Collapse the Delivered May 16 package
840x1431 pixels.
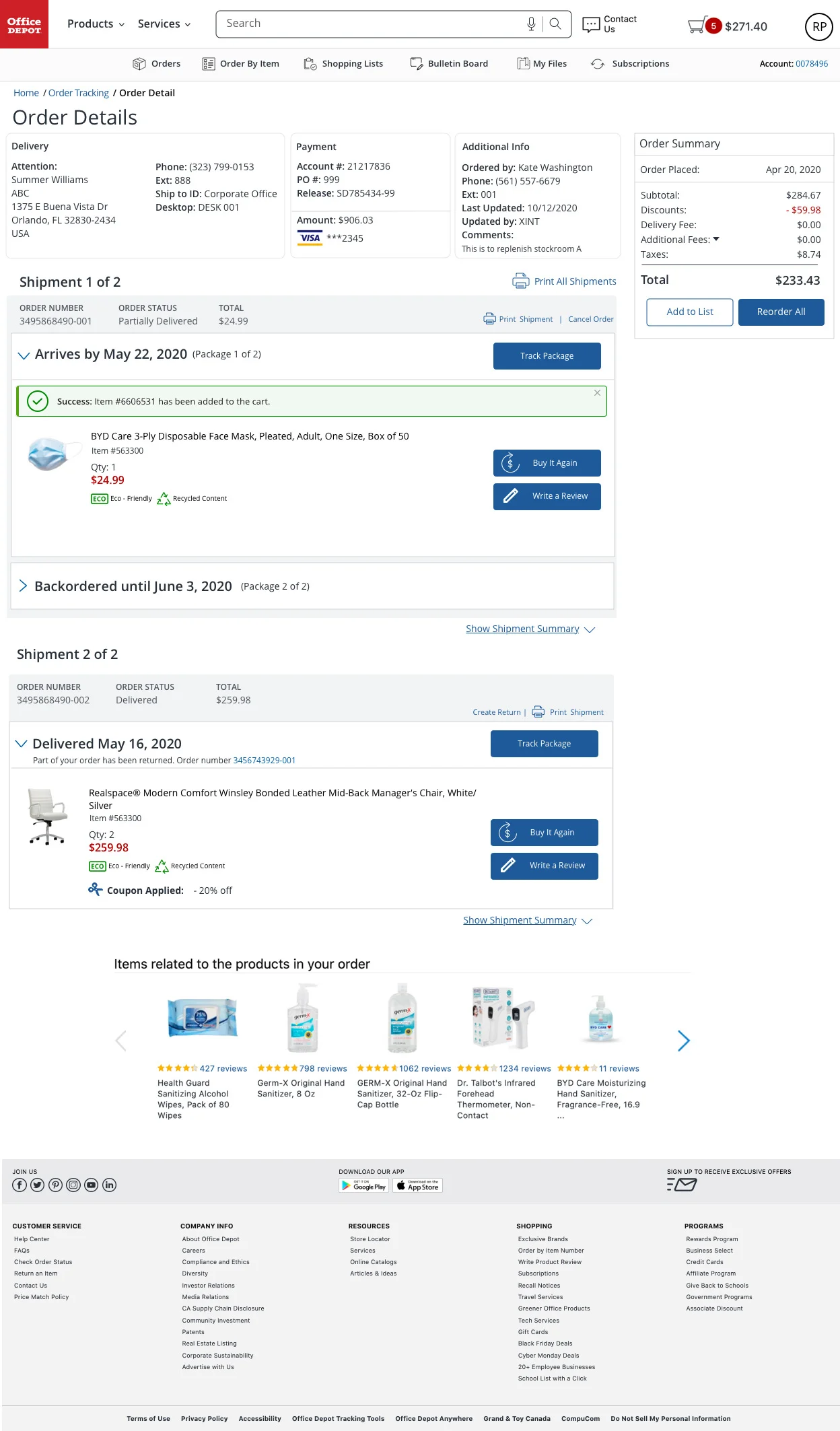click(x=21, y=744)
